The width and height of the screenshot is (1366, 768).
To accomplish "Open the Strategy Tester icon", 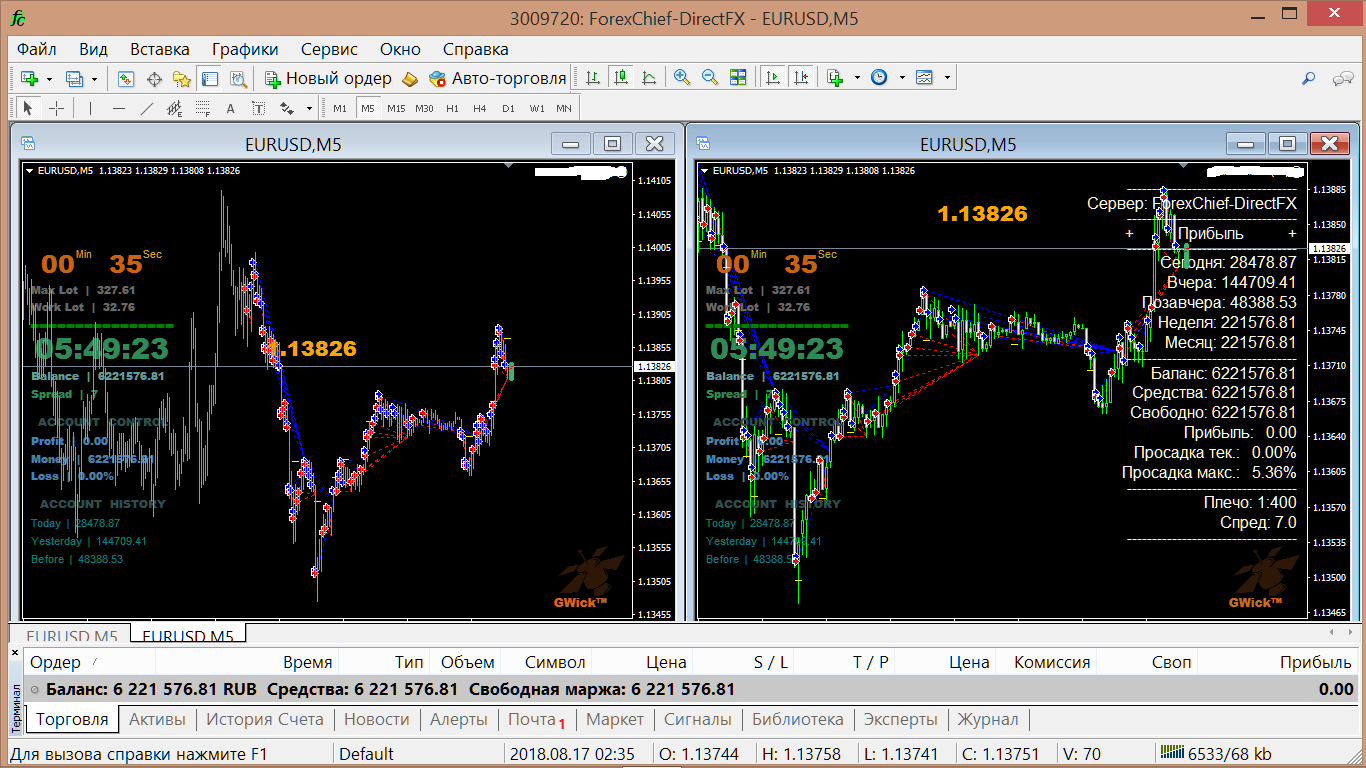I will pos(237,78).
